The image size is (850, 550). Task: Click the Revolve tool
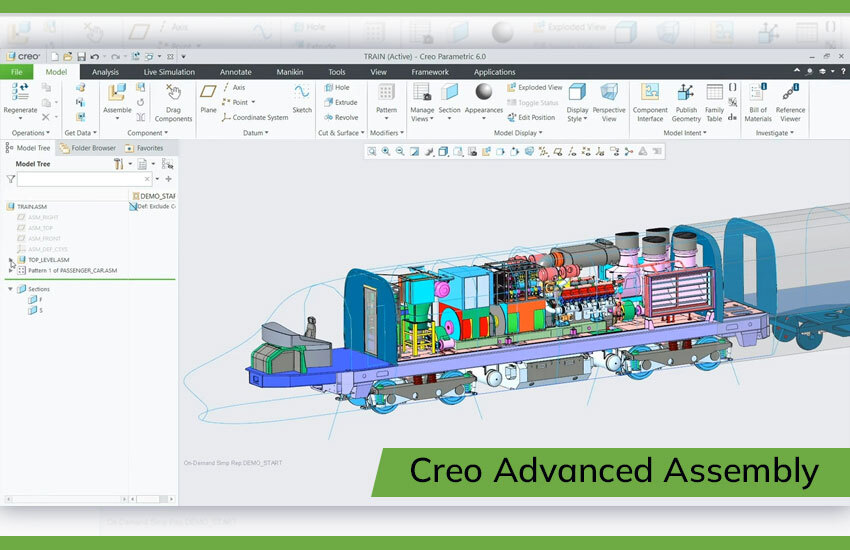click(341, 117)
